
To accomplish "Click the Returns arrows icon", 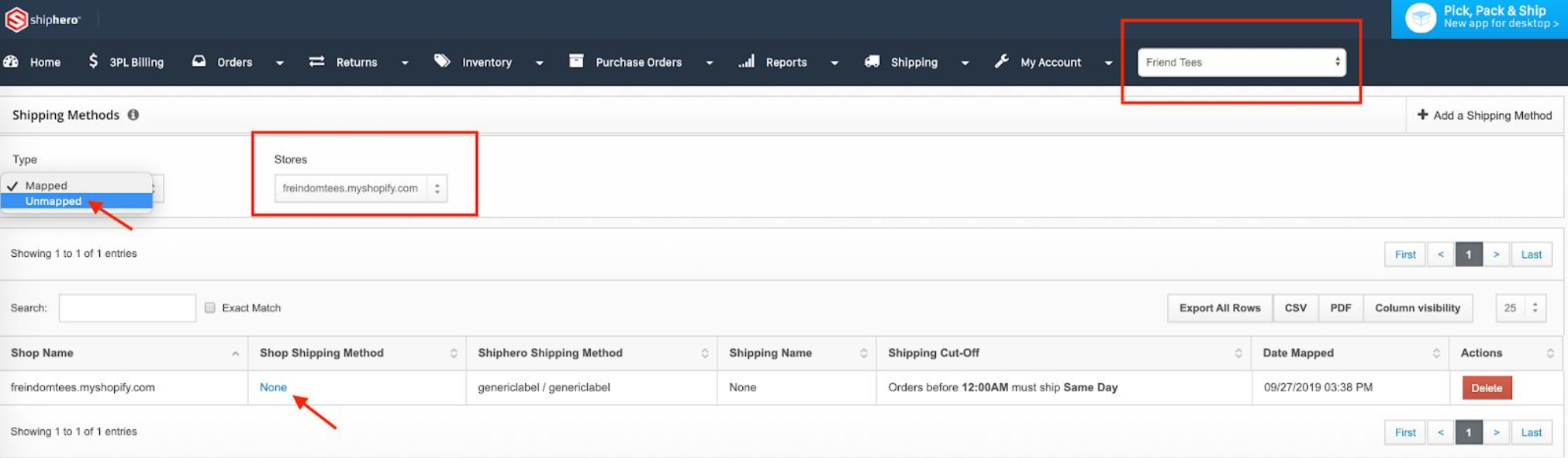I will pyautogui.click(x=316, y=61).
